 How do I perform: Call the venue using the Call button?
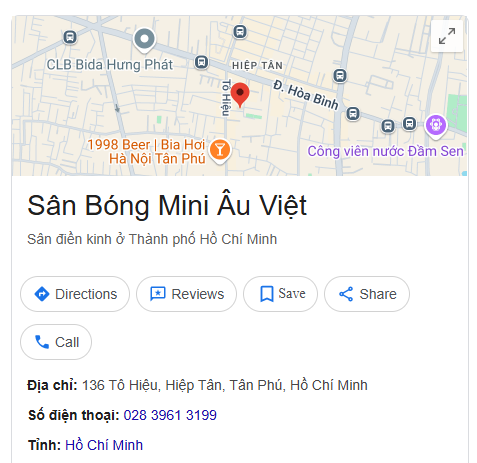[x=56, y=342]
